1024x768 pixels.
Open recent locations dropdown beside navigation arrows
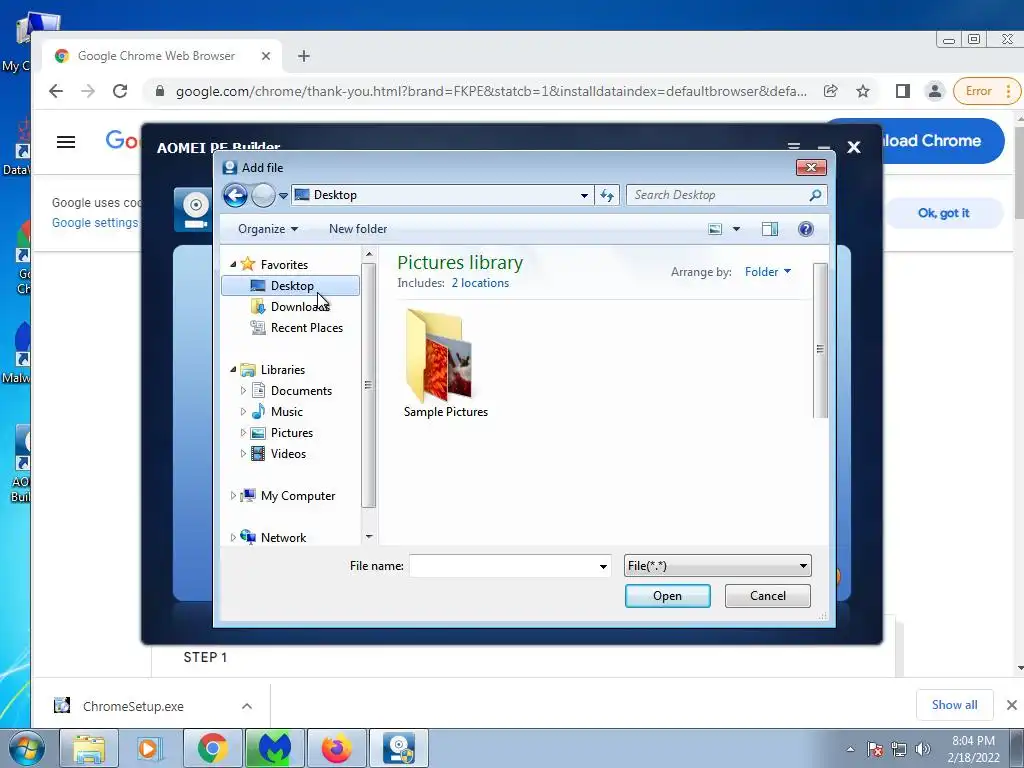[283, 195]
